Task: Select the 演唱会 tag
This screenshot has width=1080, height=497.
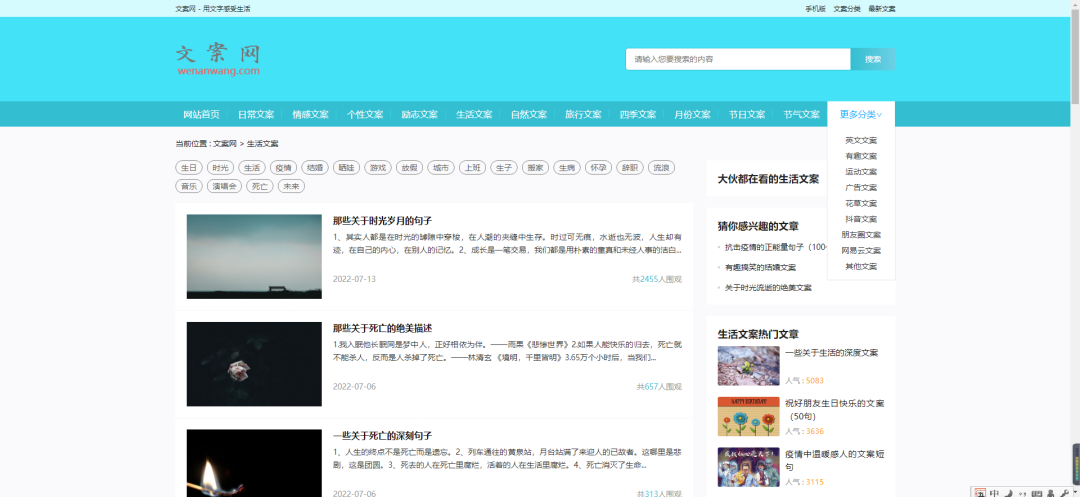Action: coord(225,186)
